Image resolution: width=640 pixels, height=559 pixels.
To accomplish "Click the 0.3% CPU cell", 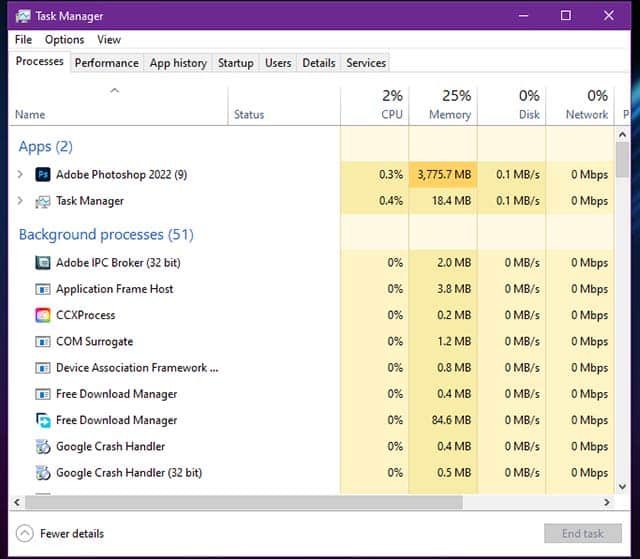I will click(x=375, y=175).
